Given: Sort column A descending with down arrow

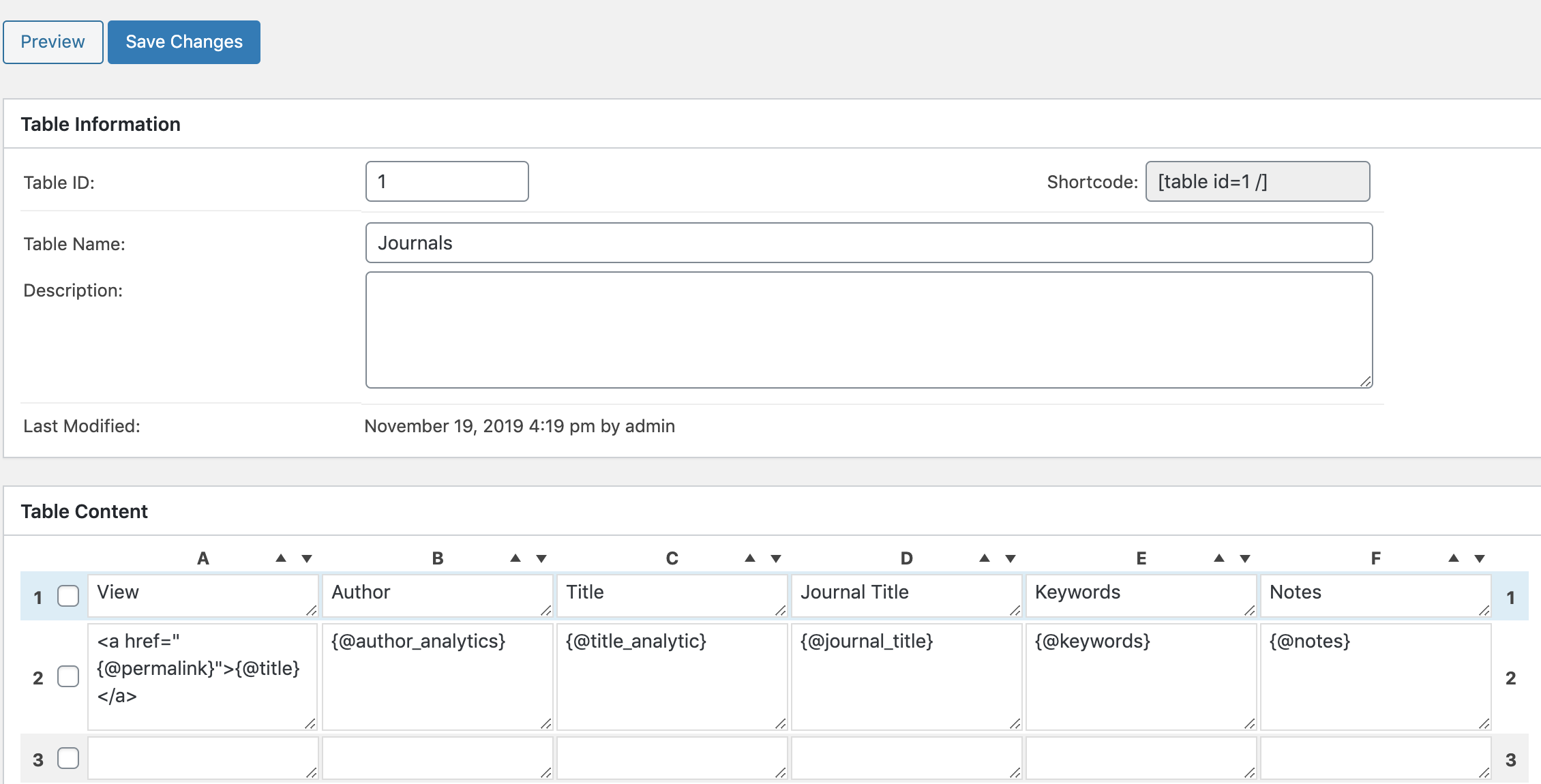Looking at the screenshot, I should [x=307, y=558].
